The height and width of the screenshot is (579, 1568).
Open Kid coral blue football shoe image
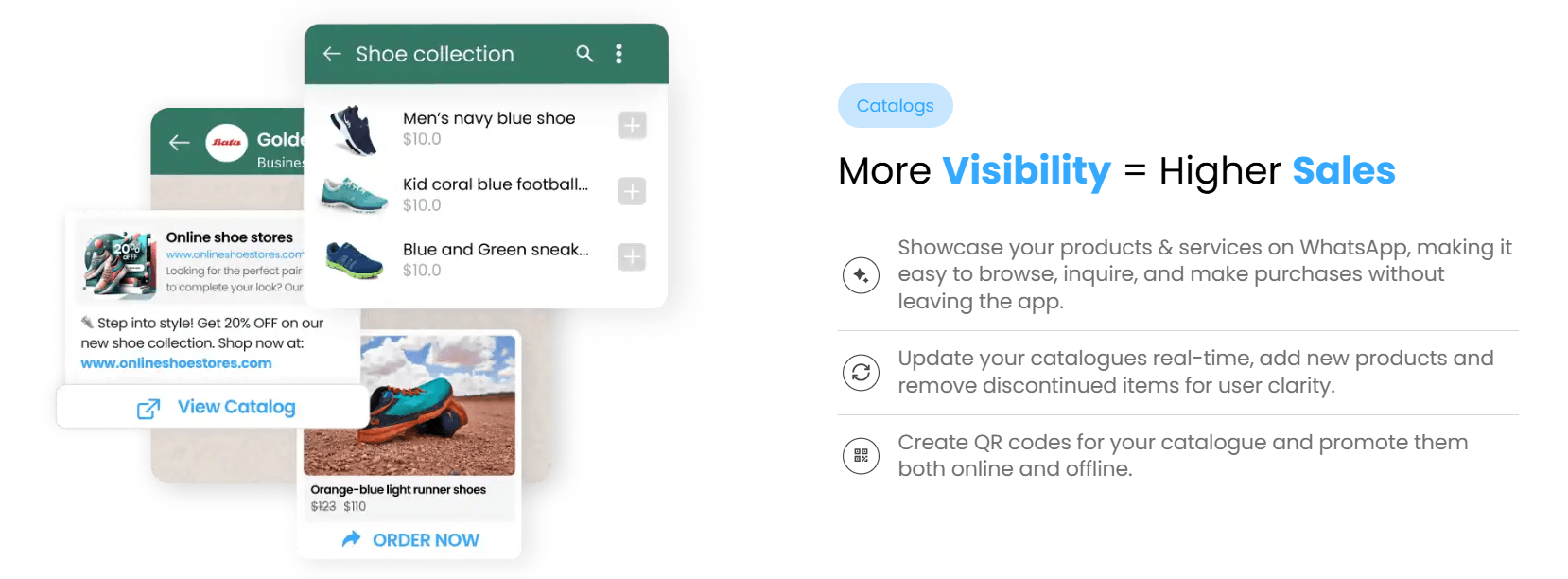click(x=354, y=194)
